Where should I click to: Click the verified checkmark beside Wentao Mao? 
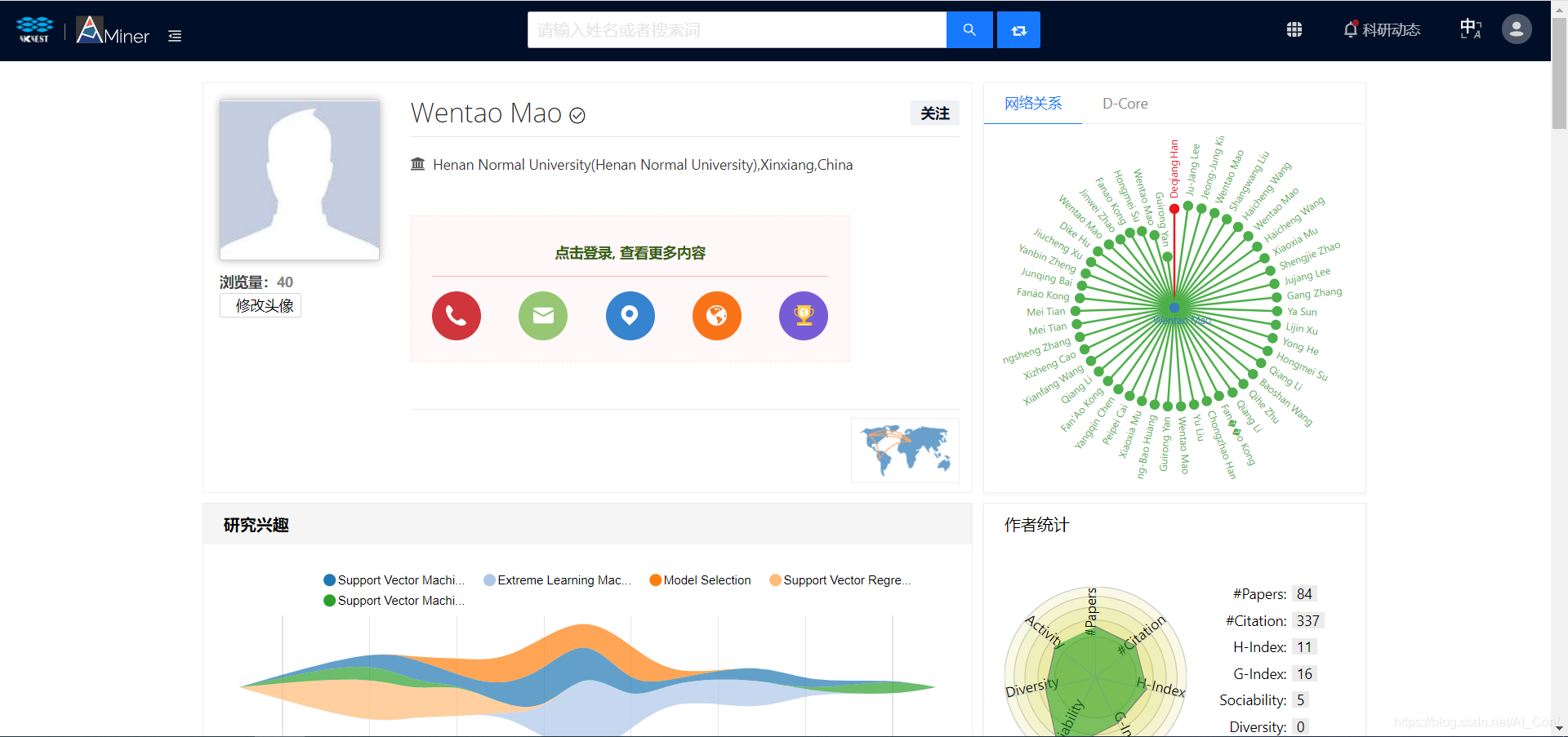577,115
